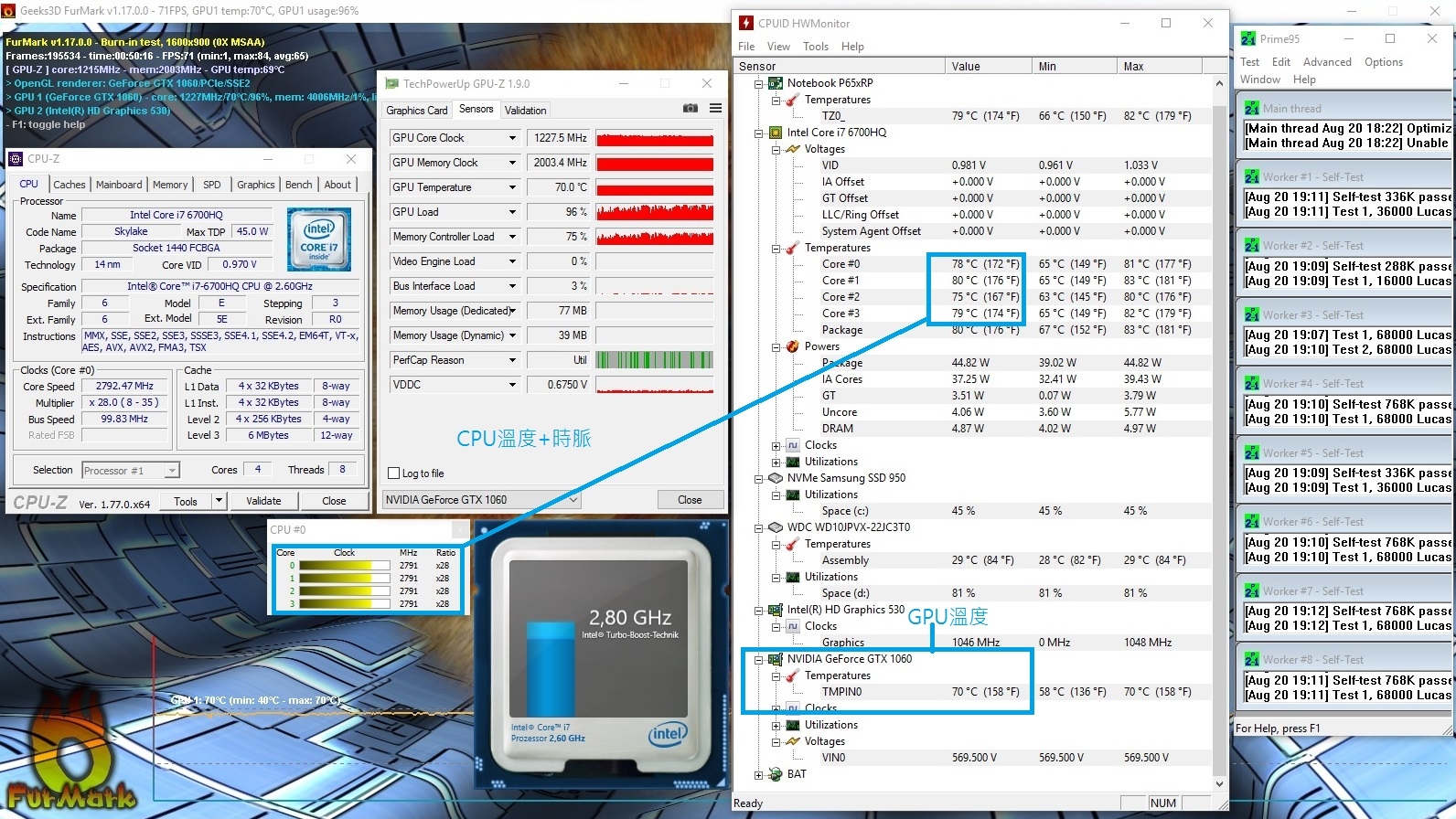The image size is (1456, 819).
Task: Click the Close button in CPU-Z
Action: pyautogui.click(x=334, y=501)
